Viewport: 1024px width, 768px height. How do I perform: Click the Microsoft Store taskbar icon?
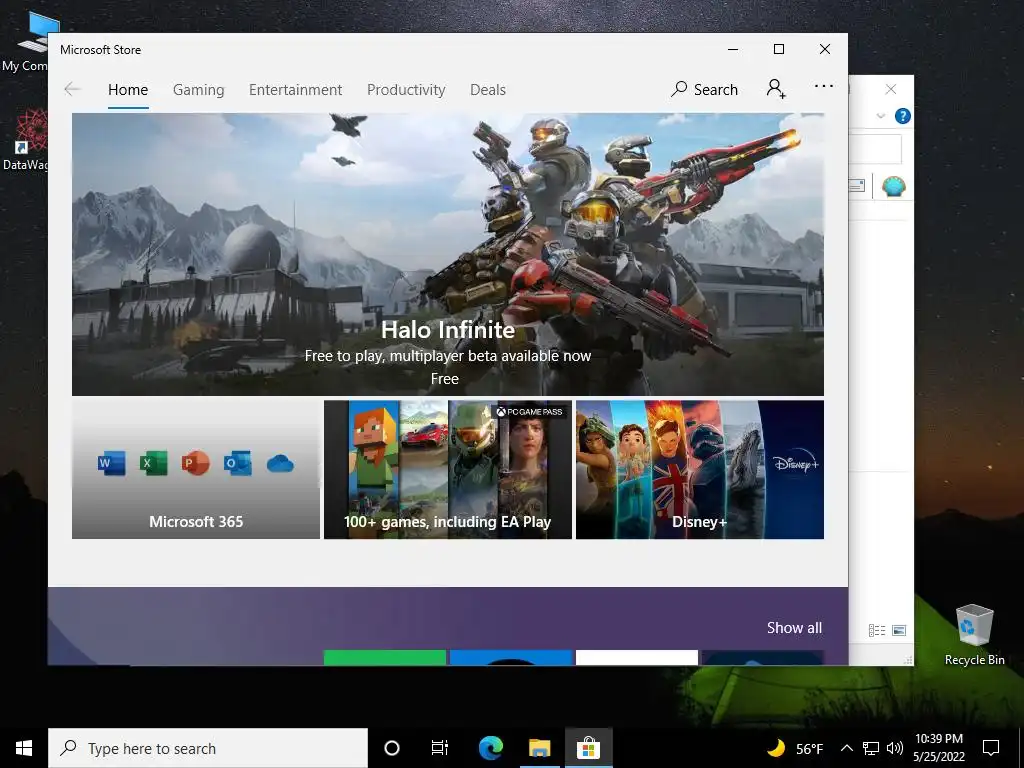588,748
